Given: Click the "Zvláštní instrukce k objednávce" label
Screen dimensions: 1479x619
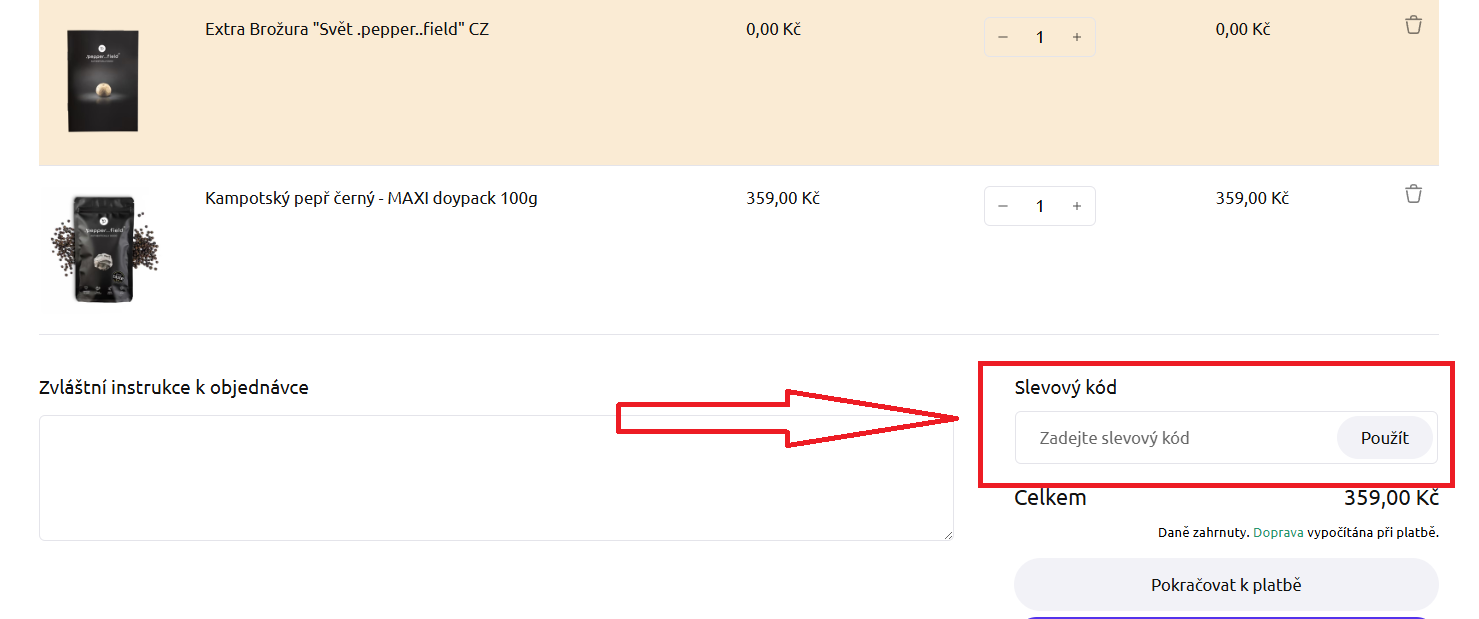Looking at the screenshot, I should pyautogui.click(x=173, y=387).
